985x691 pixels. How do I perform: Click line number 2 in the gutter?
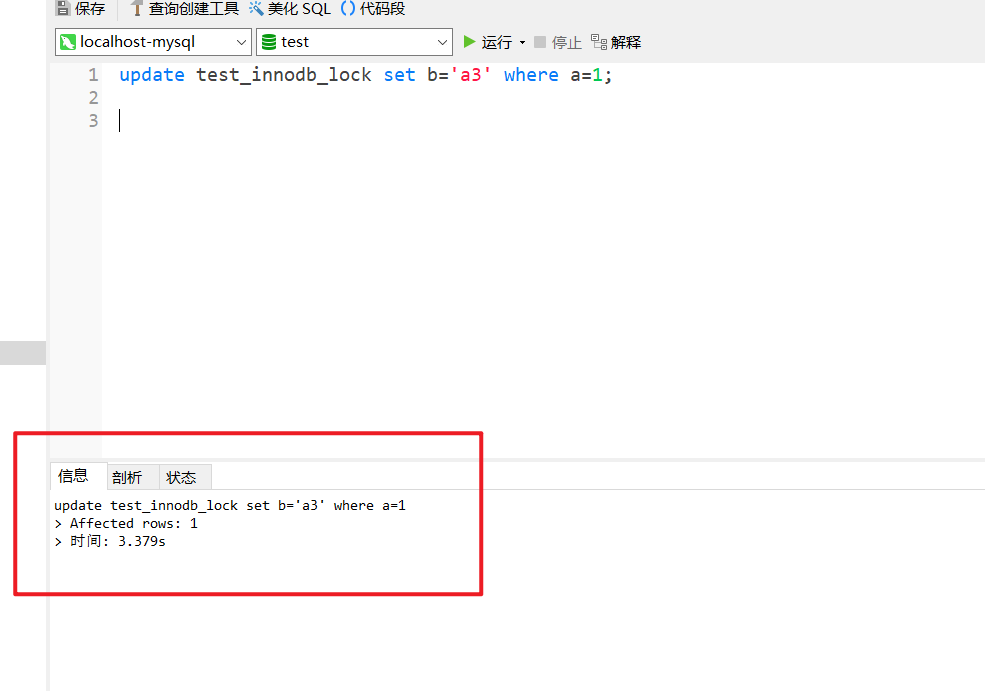coord(94,98)
